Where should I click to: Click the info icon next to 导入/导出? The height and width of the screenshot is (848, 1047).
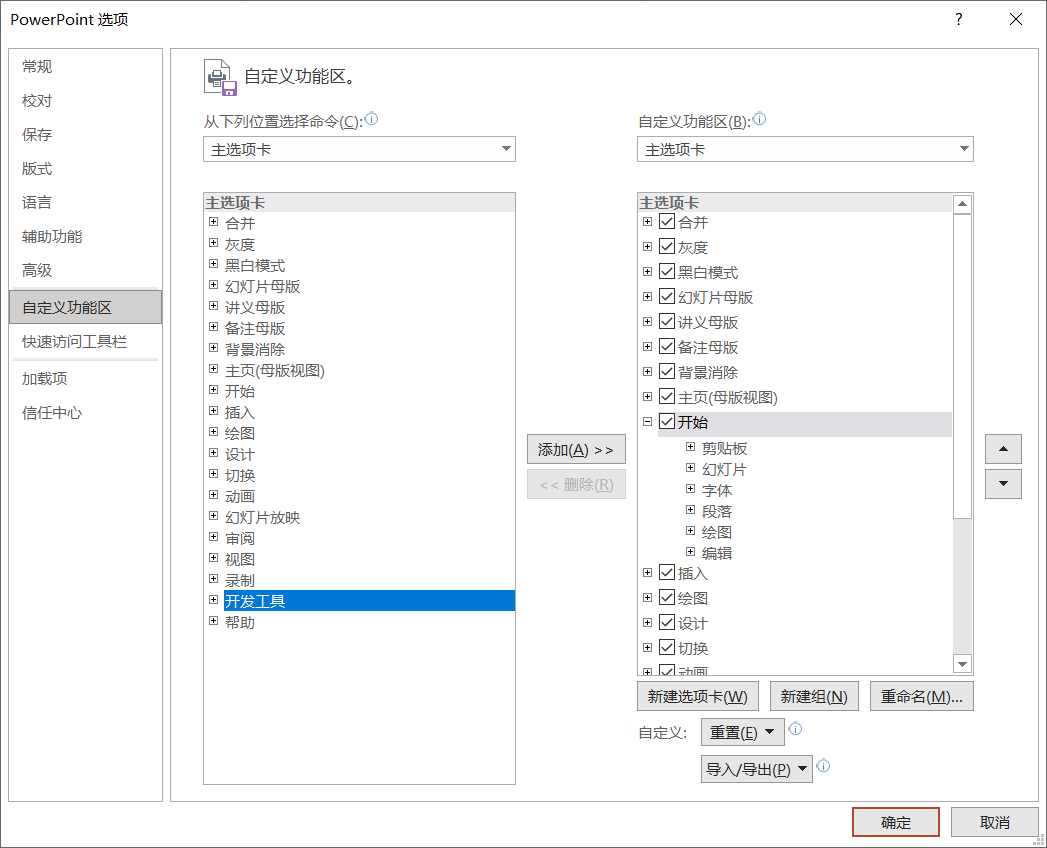coord(823,765)
